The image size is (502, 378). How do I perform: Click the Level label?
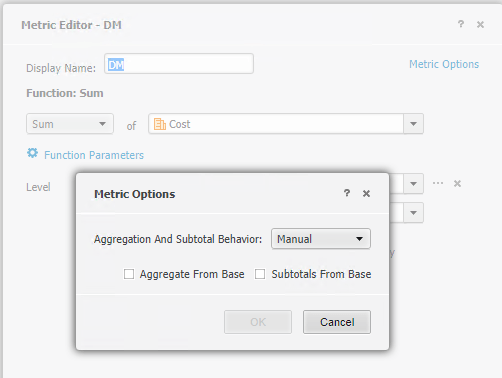[38, 187]
